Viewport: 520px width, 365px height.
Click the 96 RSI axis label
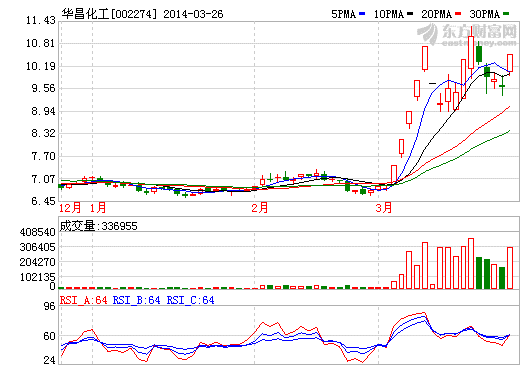point(50,306)
